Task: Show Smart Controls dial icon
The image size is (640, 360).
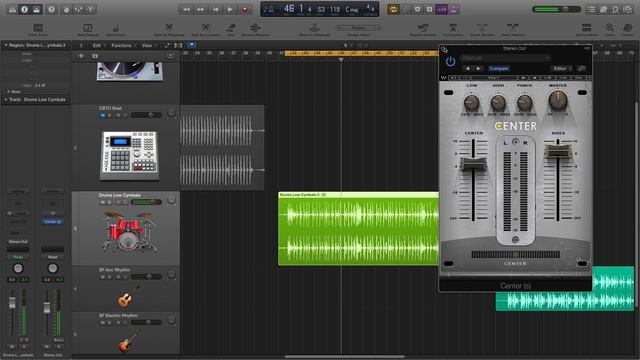Action: (67, 9)
